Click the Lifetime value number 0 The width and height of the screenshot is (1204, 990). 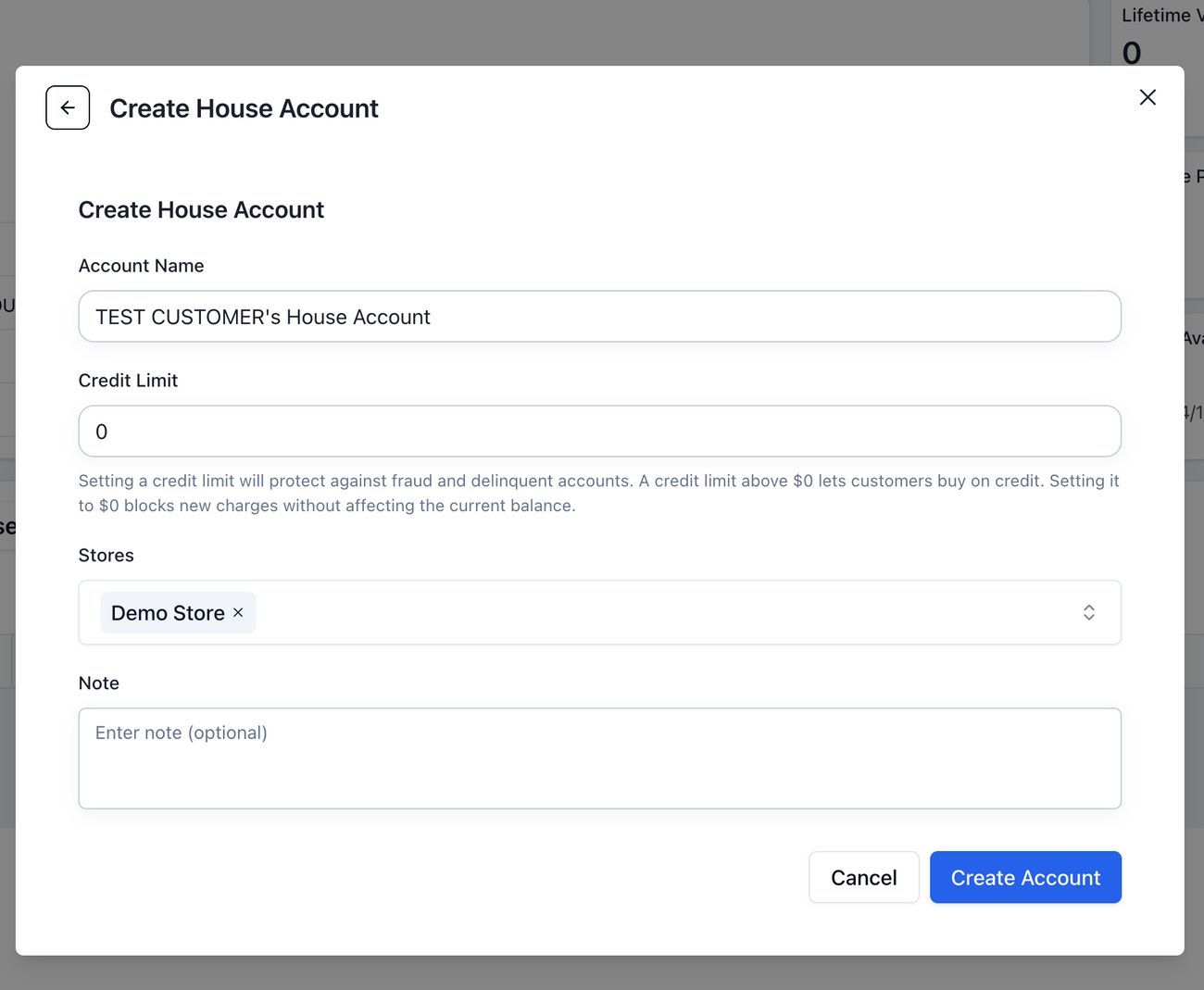pyautogui.click(x=1131, y=53)
